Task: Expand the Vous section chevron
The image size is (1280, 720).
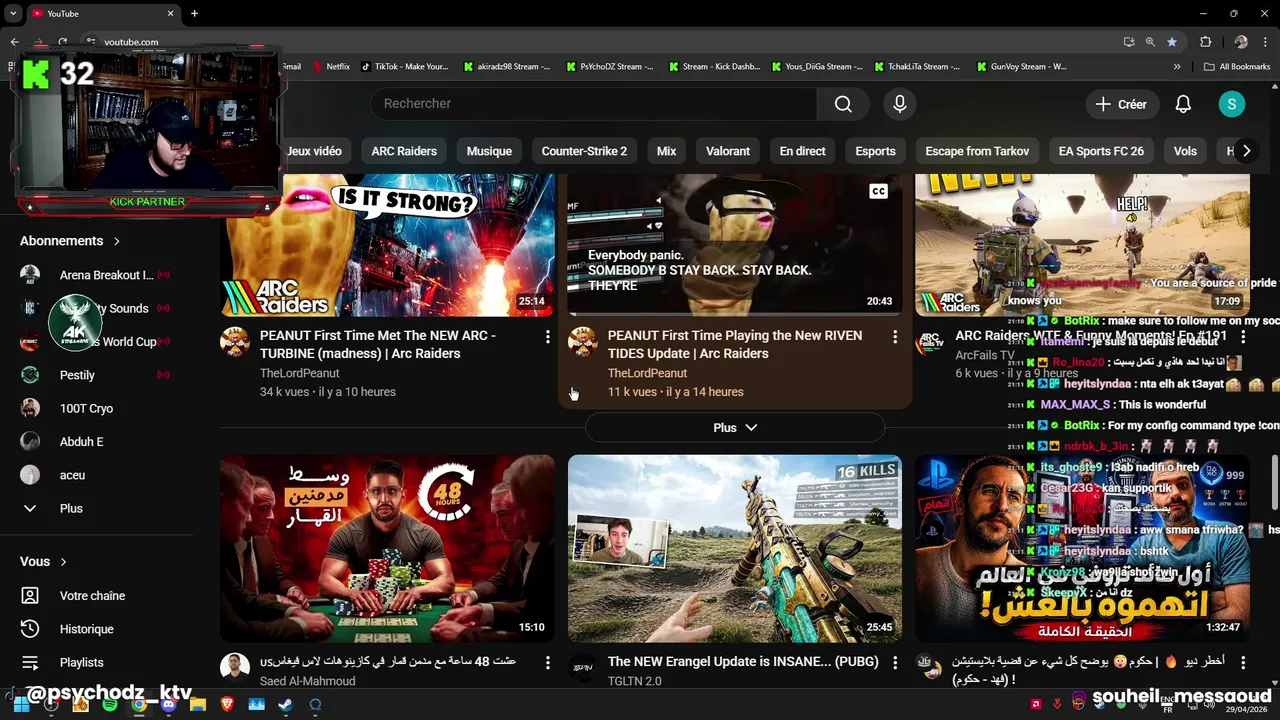Action: point(63,562)
